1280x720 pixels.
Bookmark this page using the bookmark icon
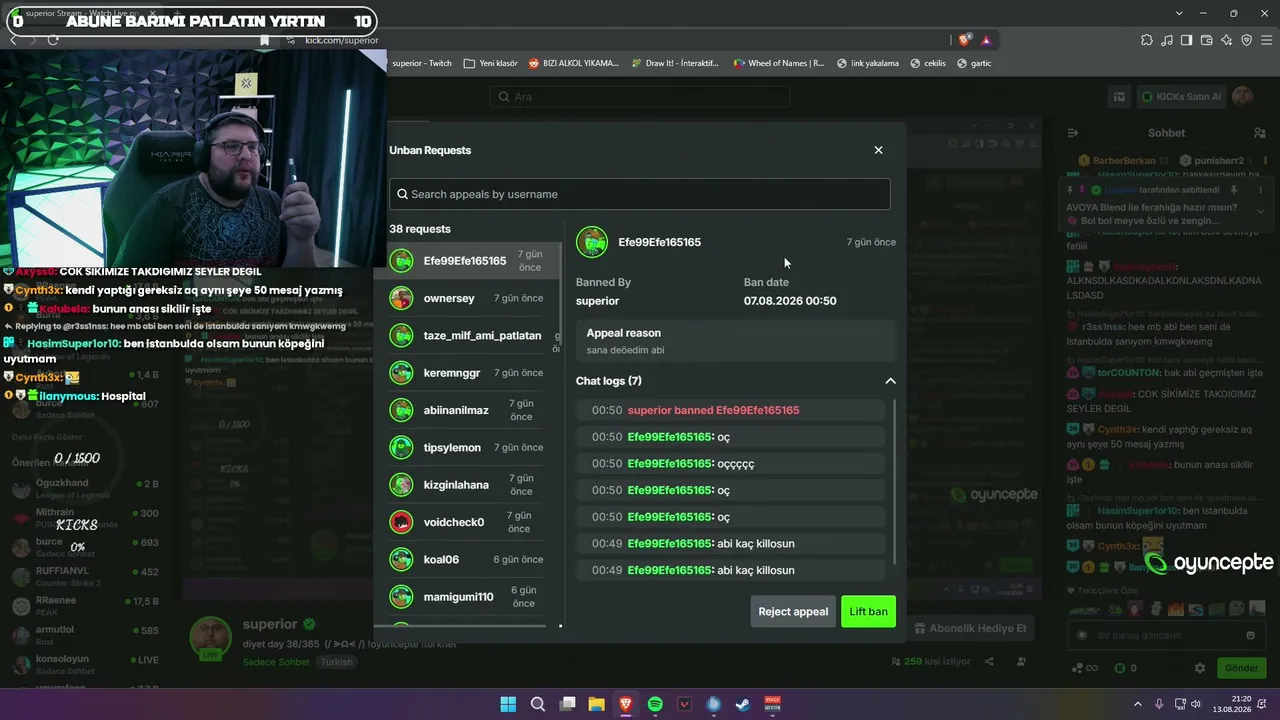coord(264,40)
